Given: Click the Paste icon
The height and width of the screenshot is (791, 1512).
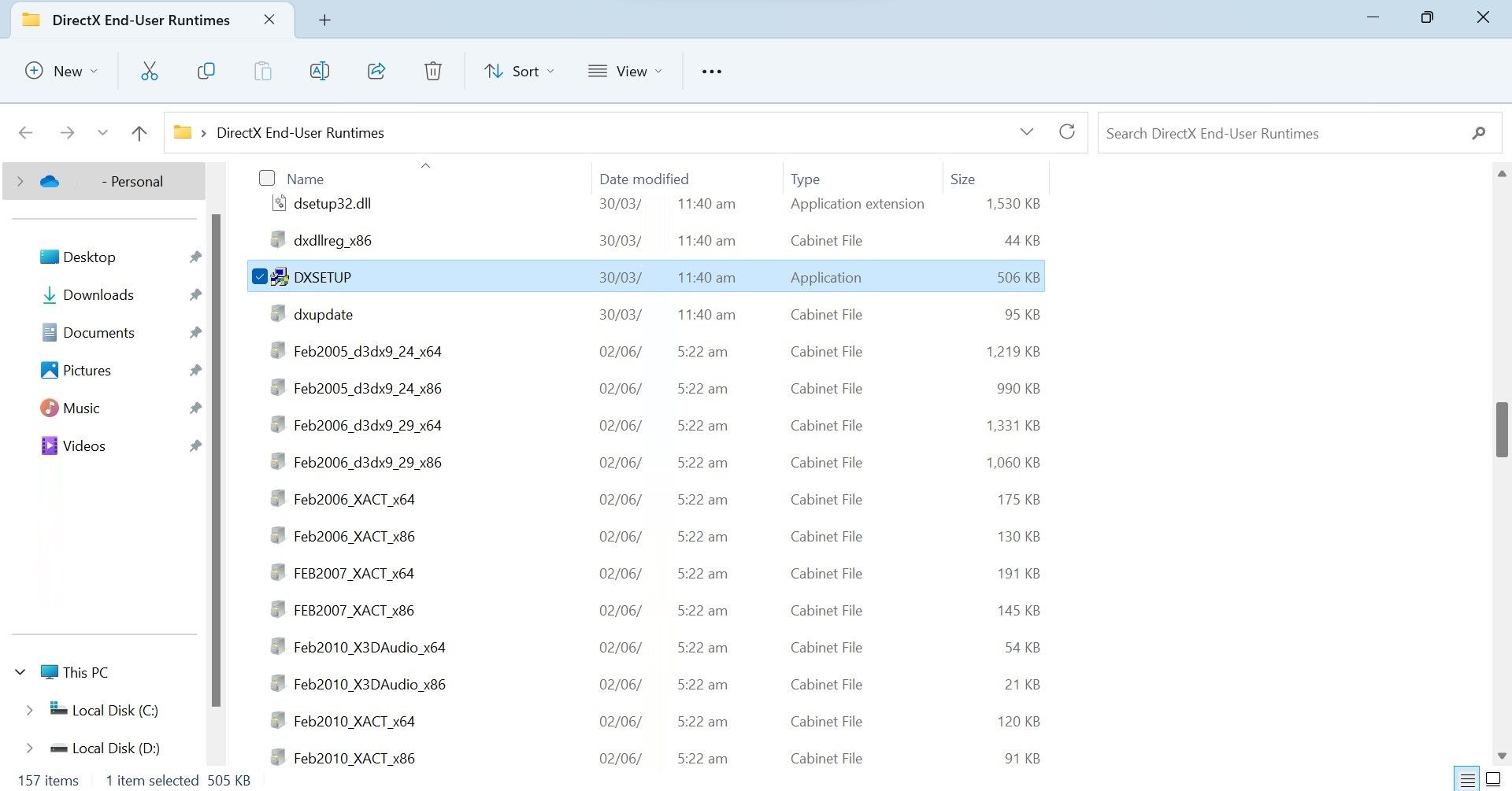Looking at the screenshot, I should 263,71.
